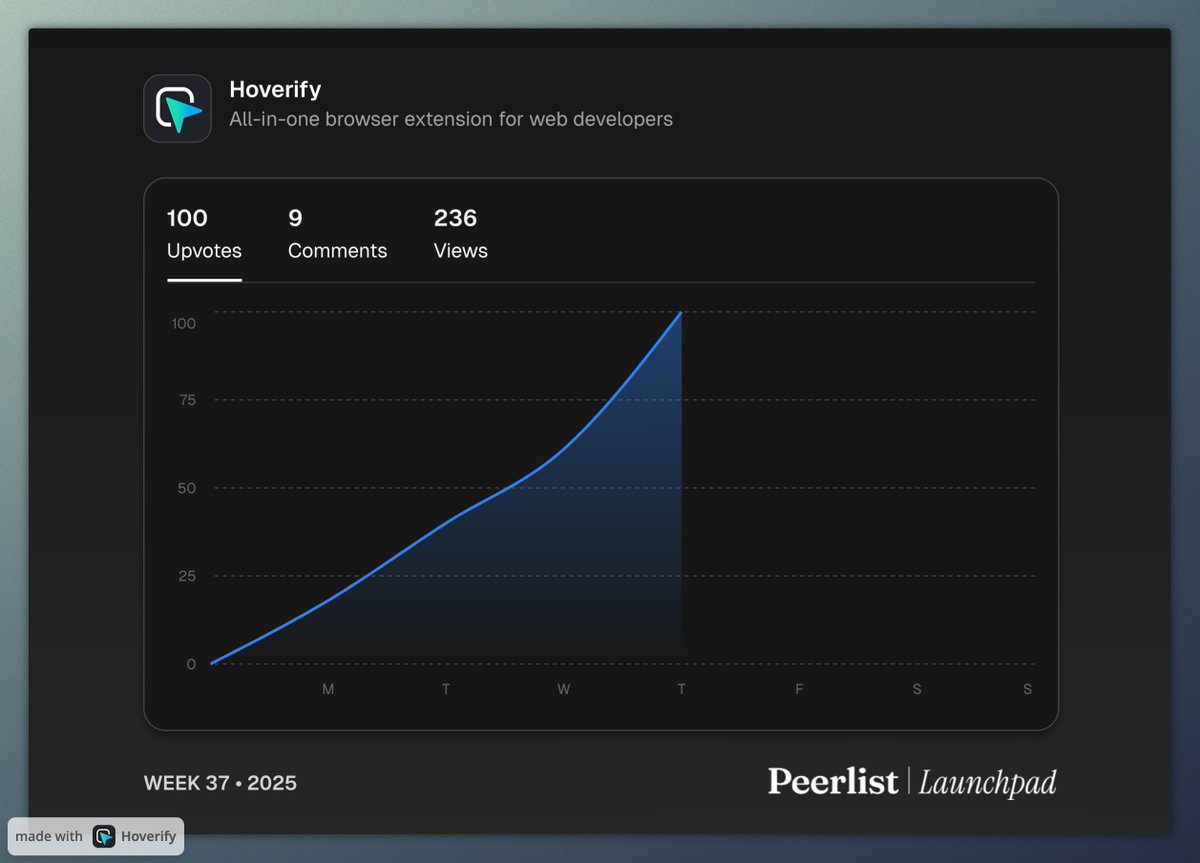Click the F day label on the chart axis
Viewport: 1200px width, 863px height.
coord(799,689)
